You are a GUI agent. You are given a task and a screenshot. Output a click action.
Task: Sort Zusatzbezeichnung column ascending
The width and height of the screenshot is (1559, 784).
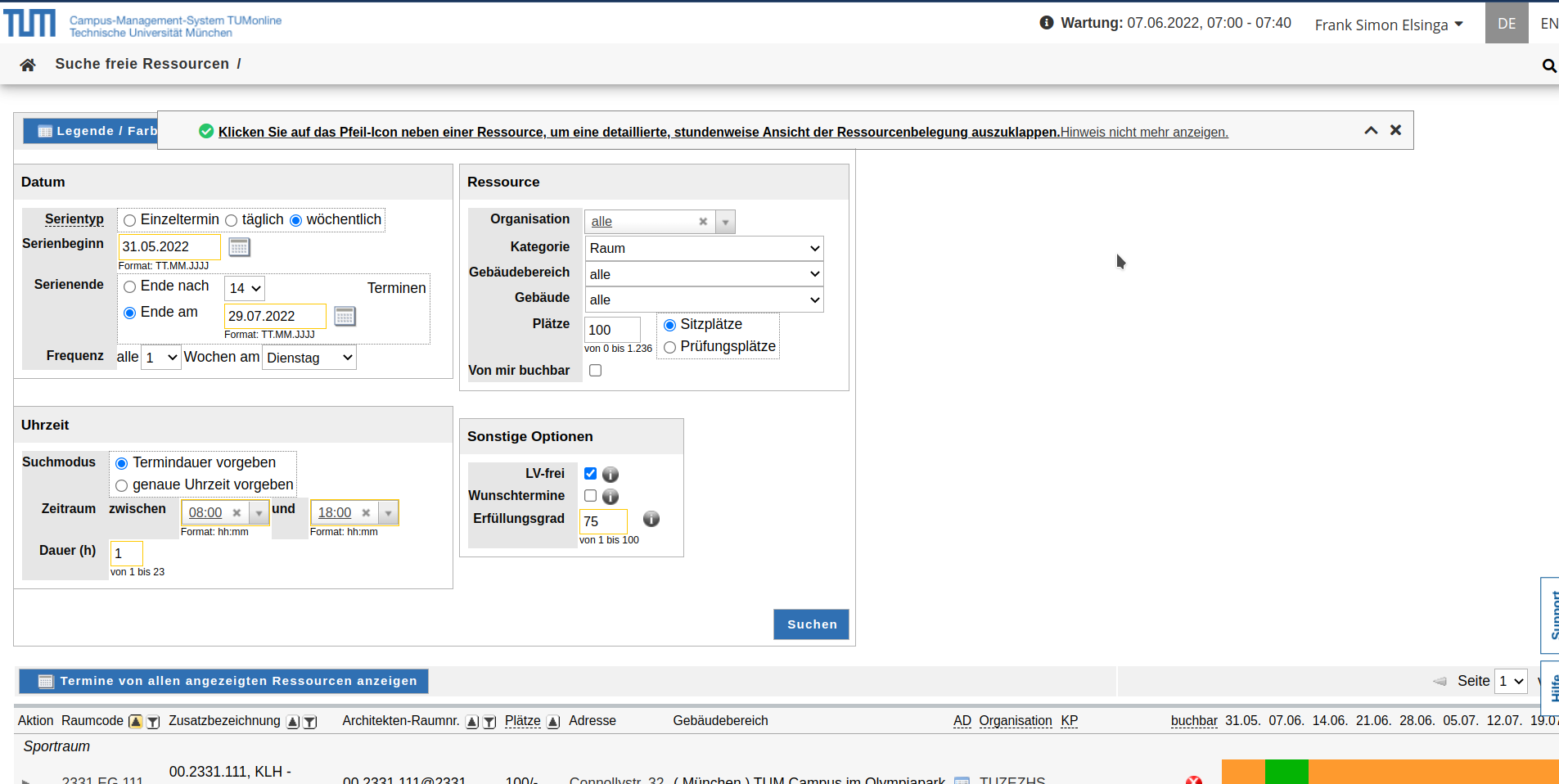pos(293,722)
